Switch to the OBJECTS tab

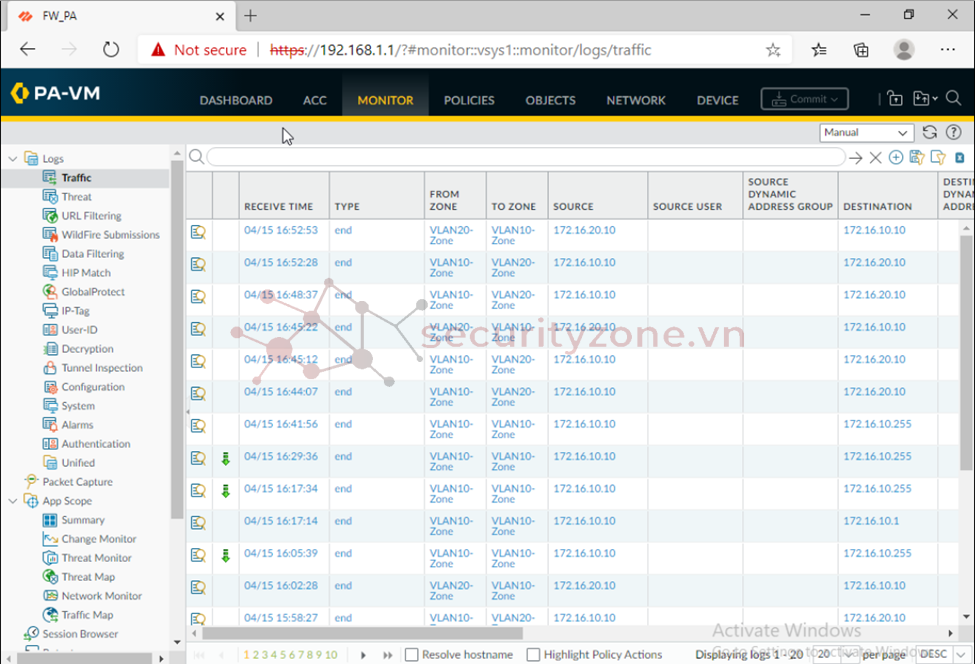pos(550,100)
